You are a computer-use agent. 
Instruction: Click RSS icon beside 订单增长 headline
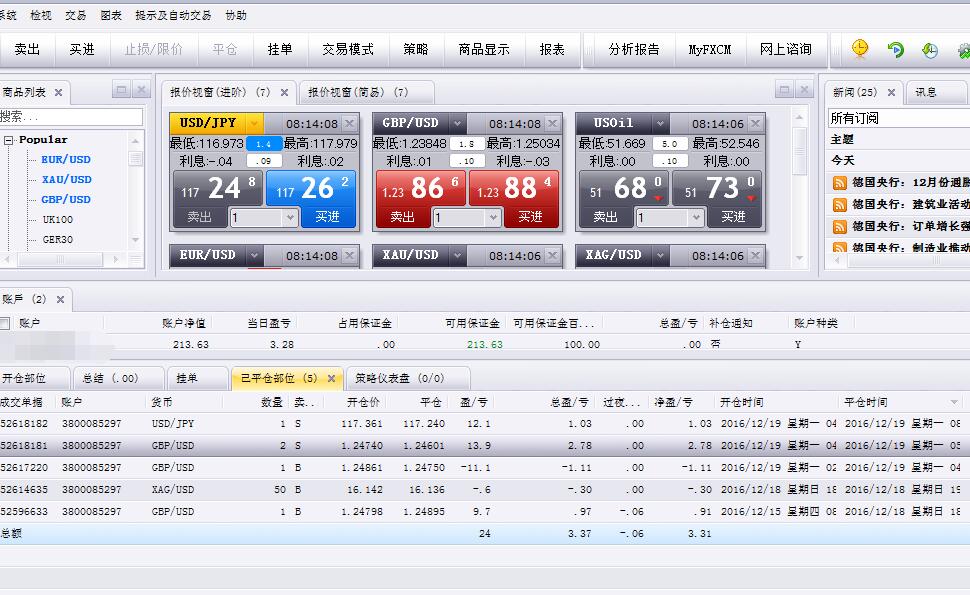[839, 226]
